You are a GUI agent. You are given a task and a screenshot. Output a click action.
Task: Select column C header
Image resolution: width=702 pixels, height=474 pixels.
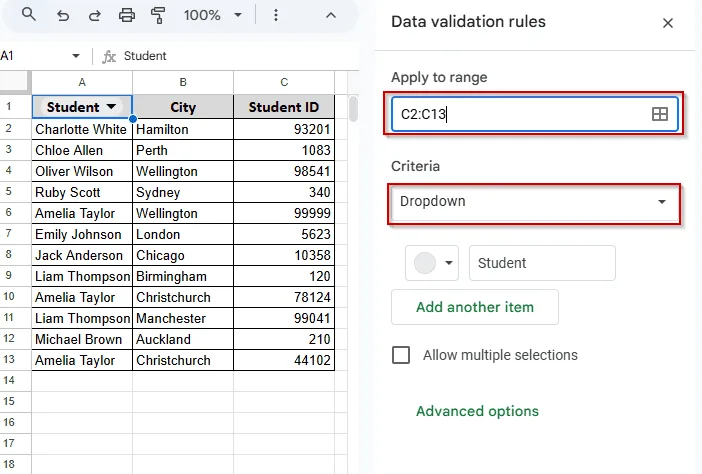pyautogui.click(x=284, y=82)
